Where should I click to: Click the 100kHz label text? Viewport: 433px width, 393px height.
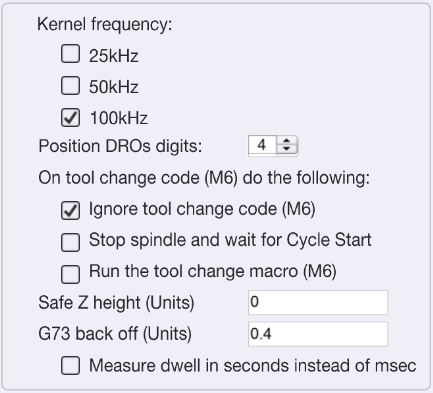click(119, 118)
